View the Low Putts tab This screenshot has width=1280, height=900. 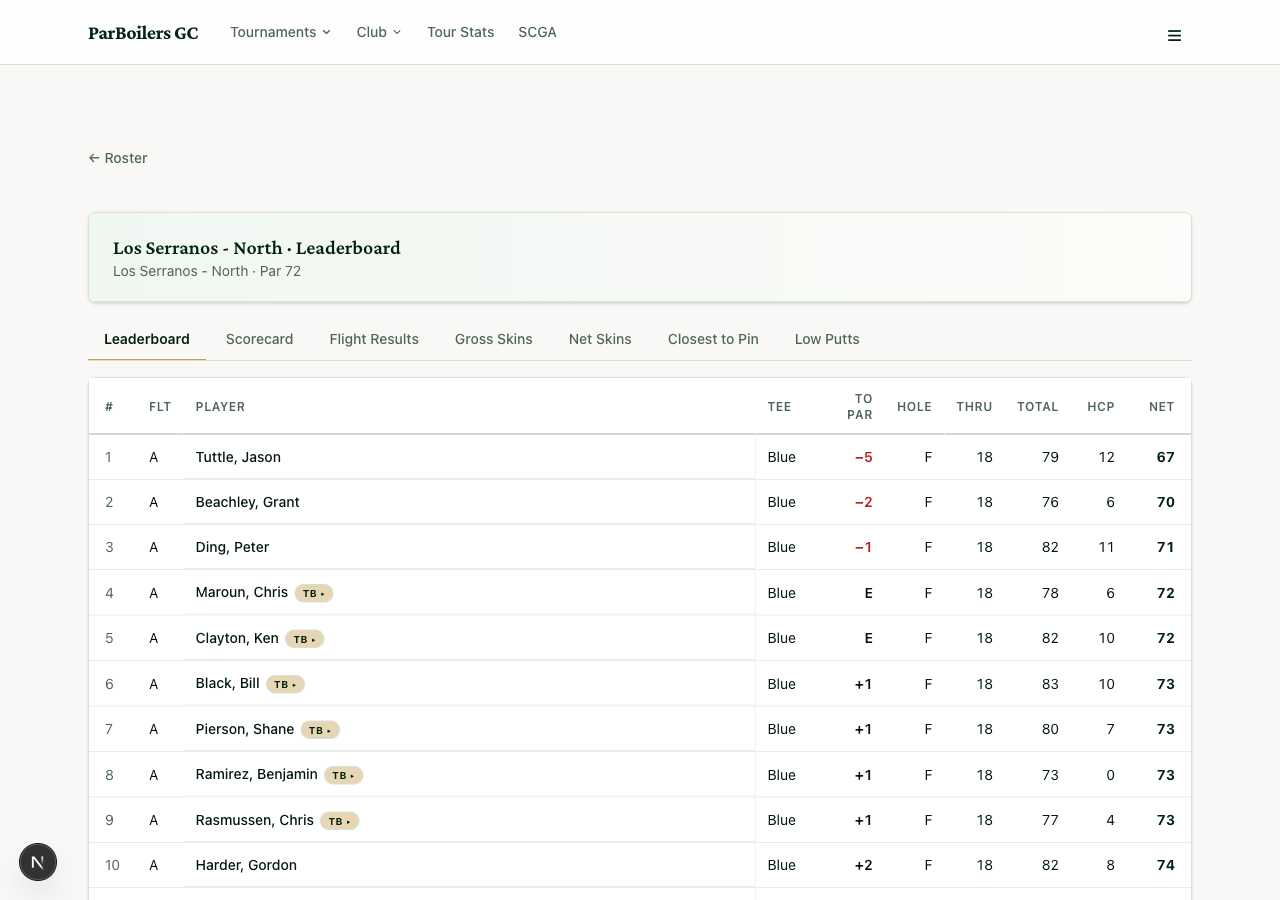tap(827, 339)
